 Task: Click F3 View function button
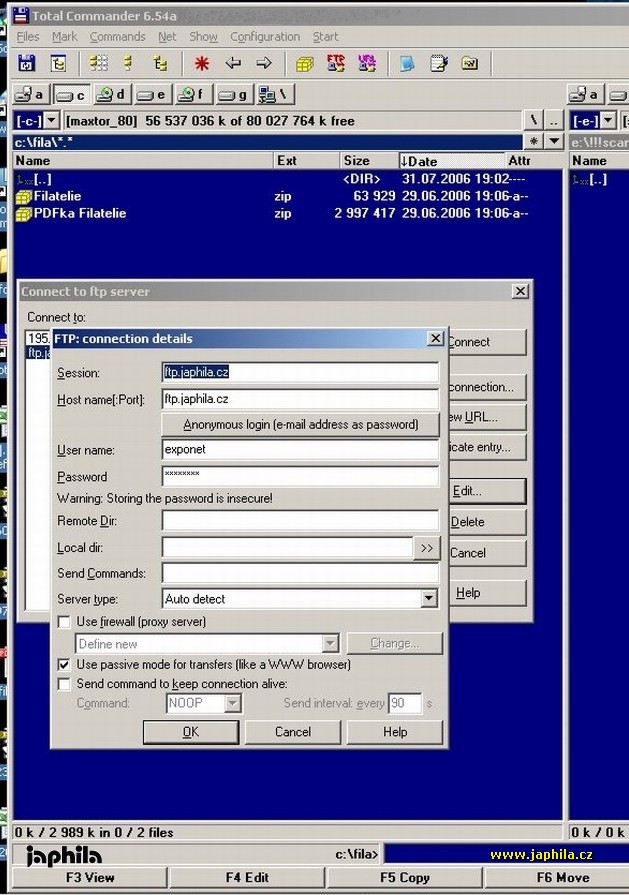click(x=90, y=878)
